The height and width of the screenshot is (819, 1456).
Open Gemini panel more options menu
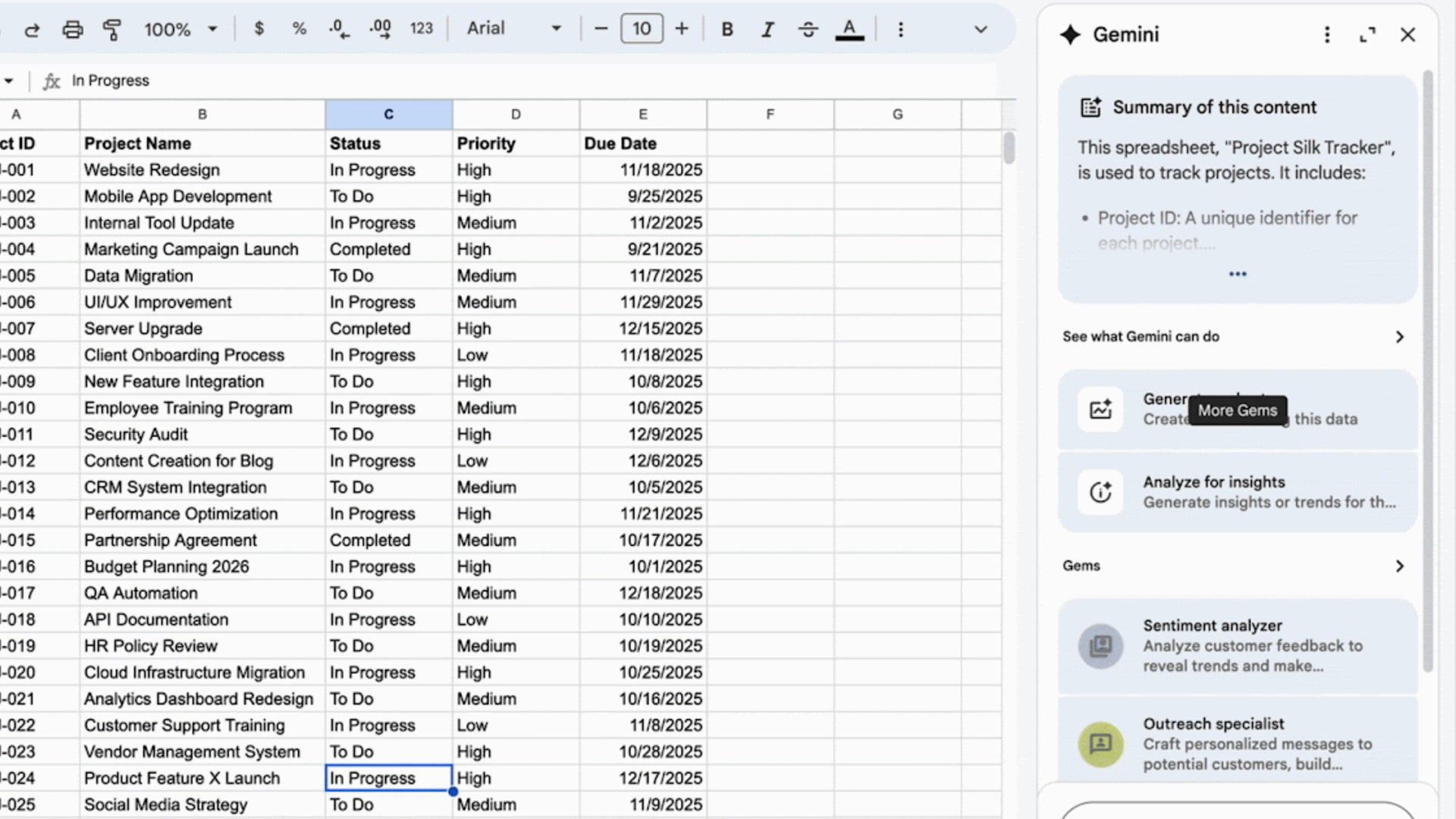(x=1327, y=35)
